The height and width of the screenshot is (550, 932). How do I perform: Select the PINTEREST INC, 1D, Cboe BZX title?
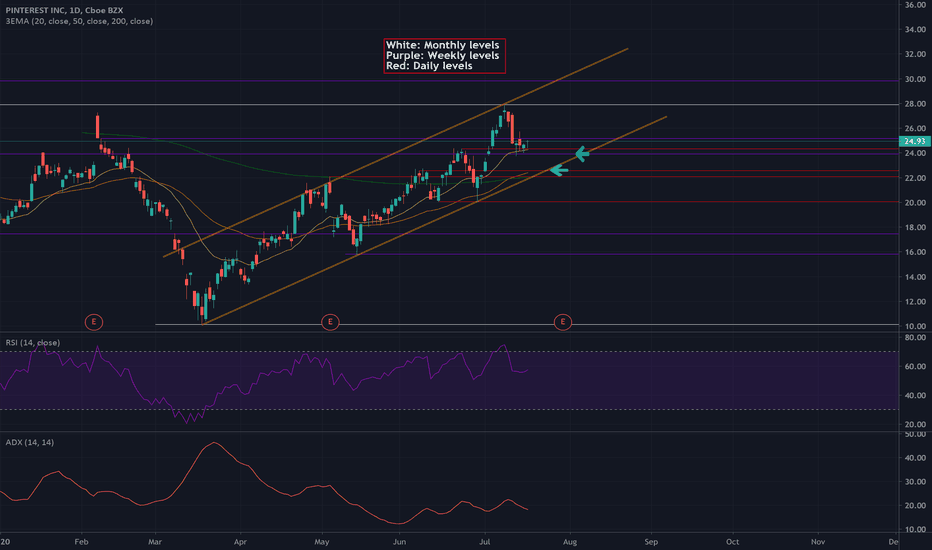(x=64, y=10)
